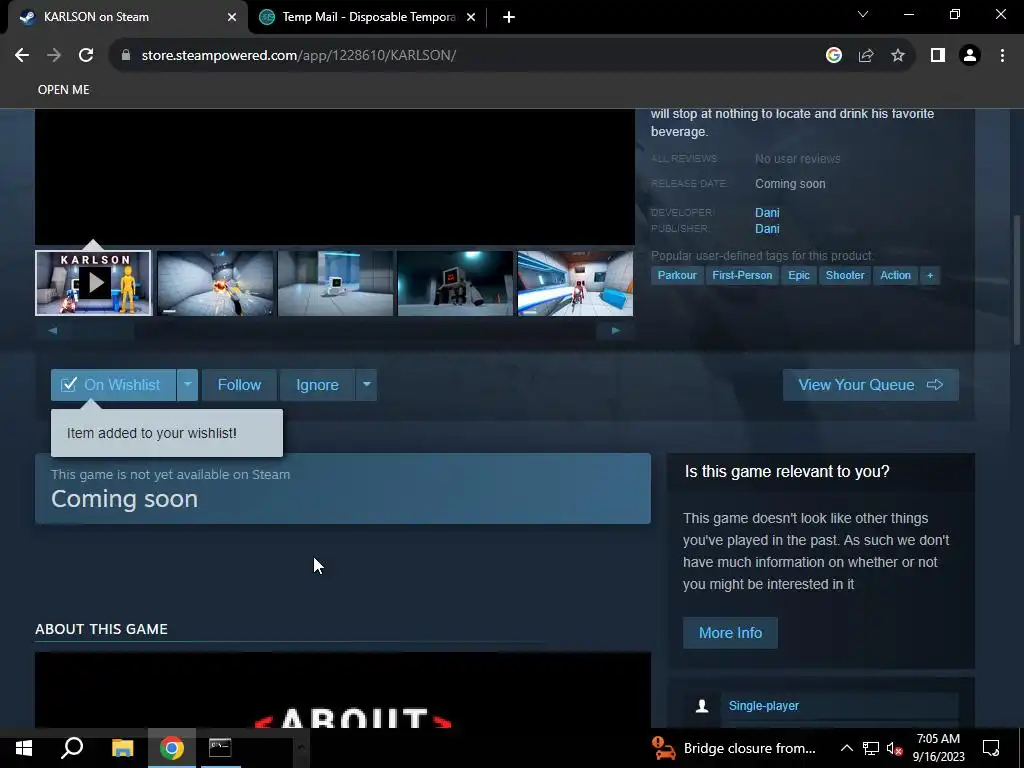Screen dimensions: 1024x768
Task: Click the Coming soon release date text
Action: pos(790,184)
